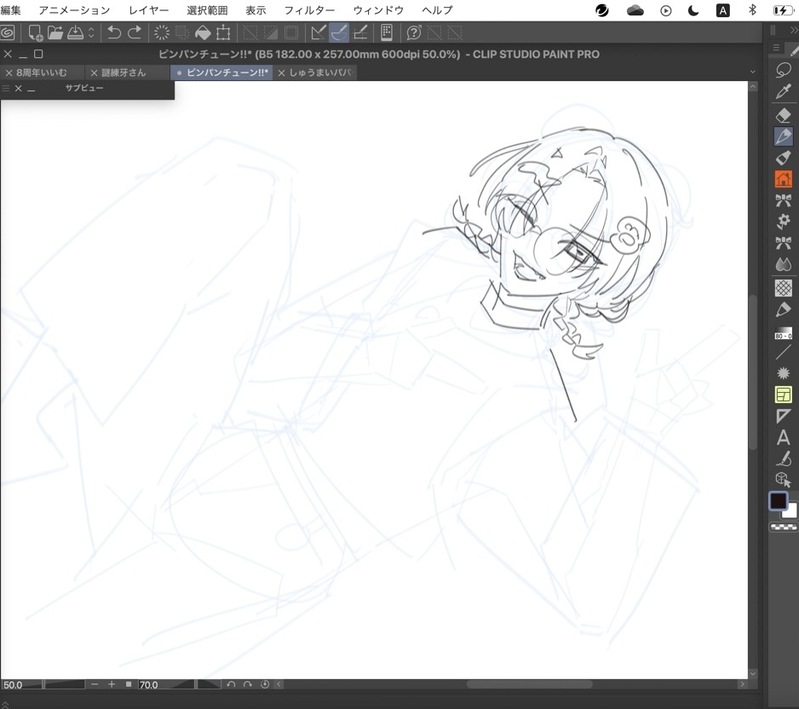Open a file with the folder icon

pyautogui.click(x=55, y=33)
